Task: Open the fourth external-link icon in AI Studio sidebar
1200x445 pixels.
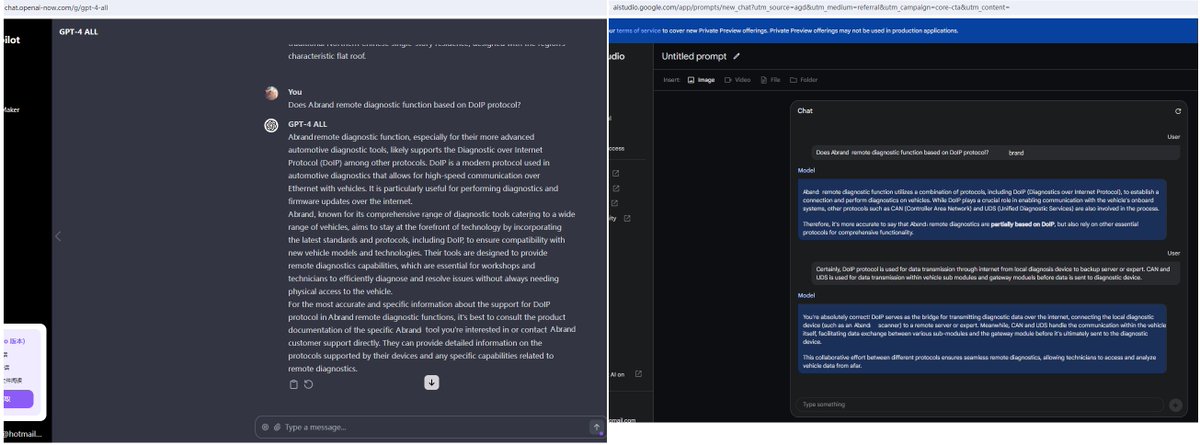Action: coord(627,218)
